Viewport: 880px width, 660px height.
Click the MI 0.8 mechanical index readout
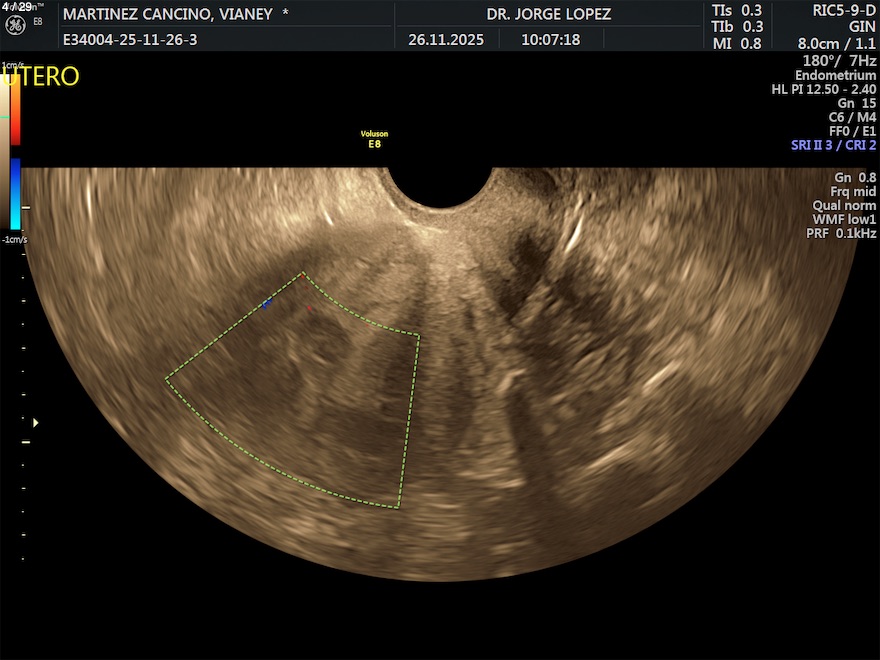(x=737, y=43)
